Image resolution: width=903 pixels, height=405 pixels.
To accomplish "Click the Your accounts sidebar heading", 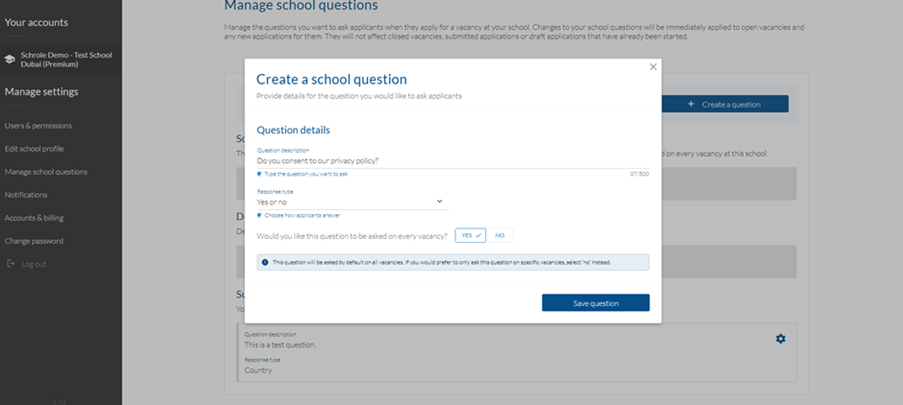I will tap(36, 22).
